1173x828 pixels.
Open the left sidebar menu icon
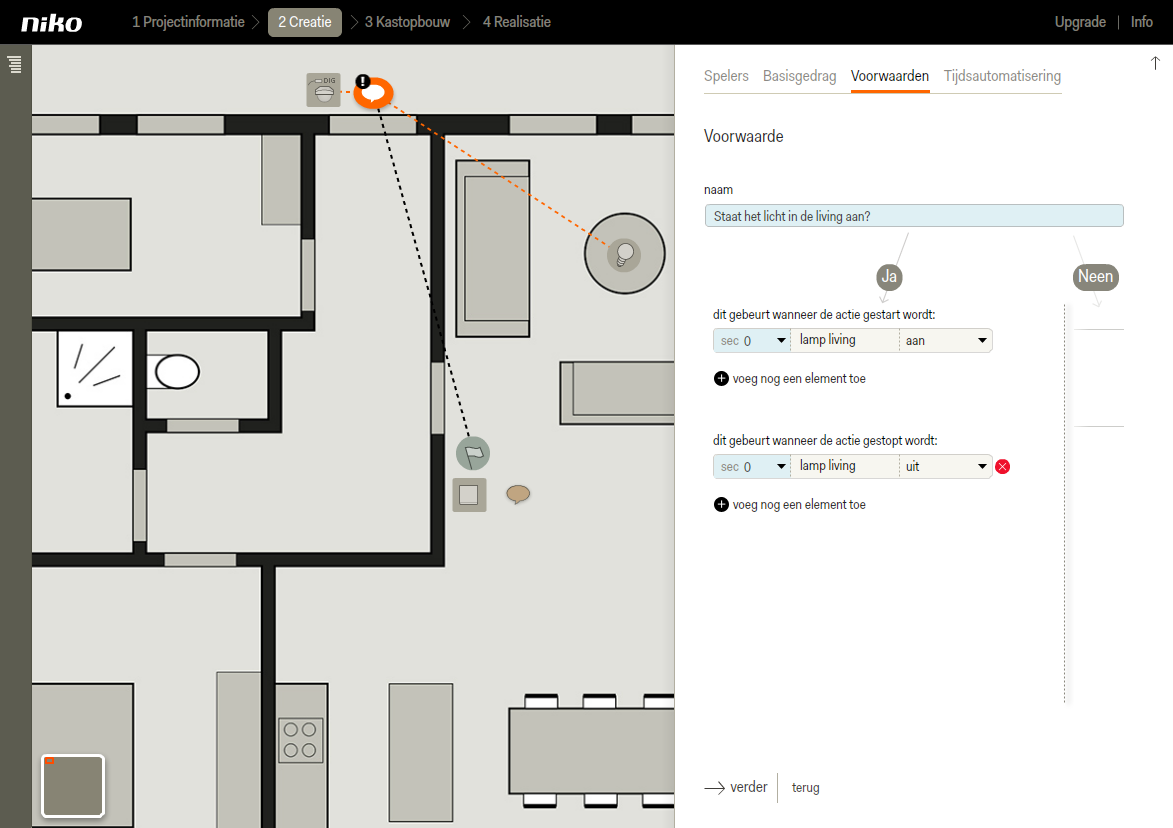pyautogui.click(x=14, y=64)
